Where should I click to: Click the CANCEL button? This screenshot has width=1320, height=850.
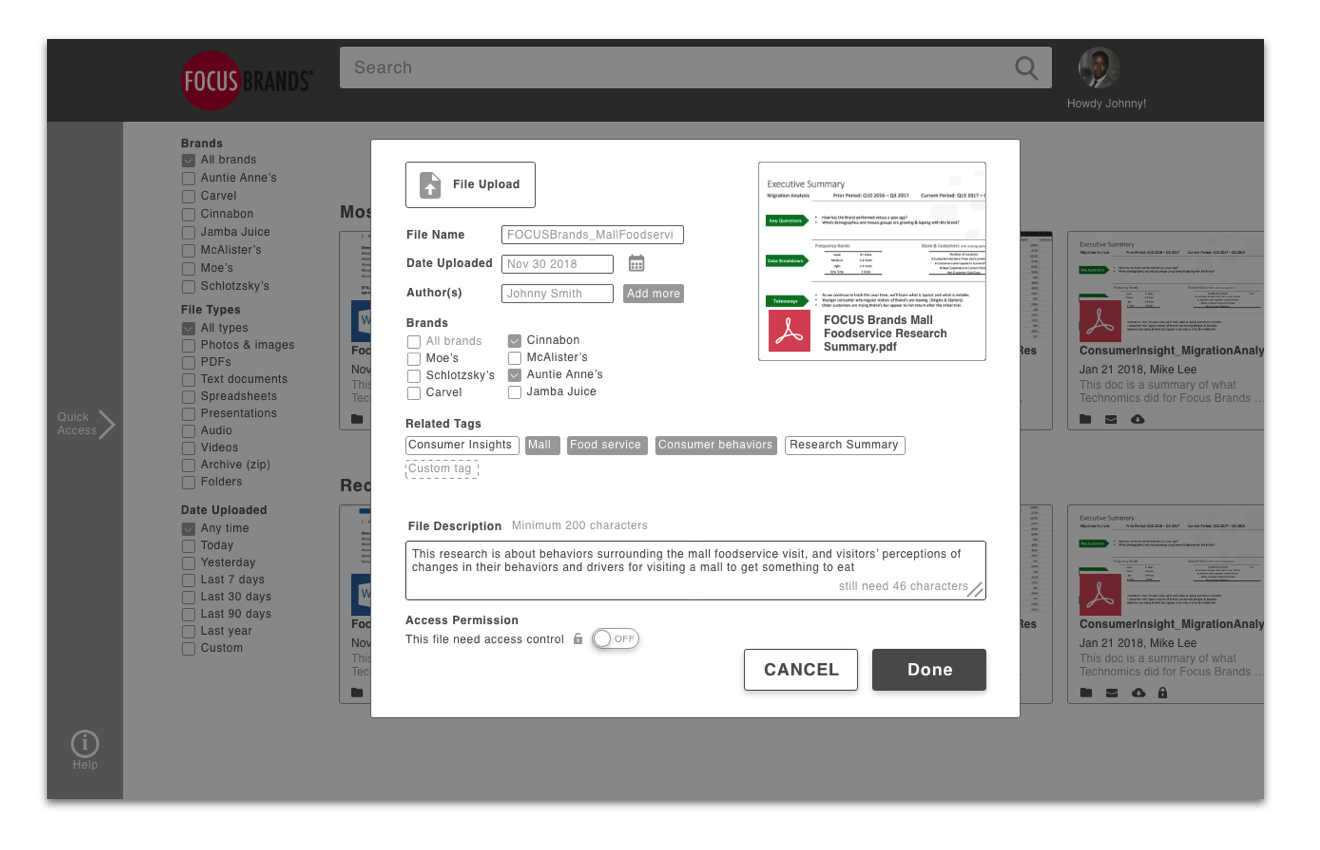point(801,670)
